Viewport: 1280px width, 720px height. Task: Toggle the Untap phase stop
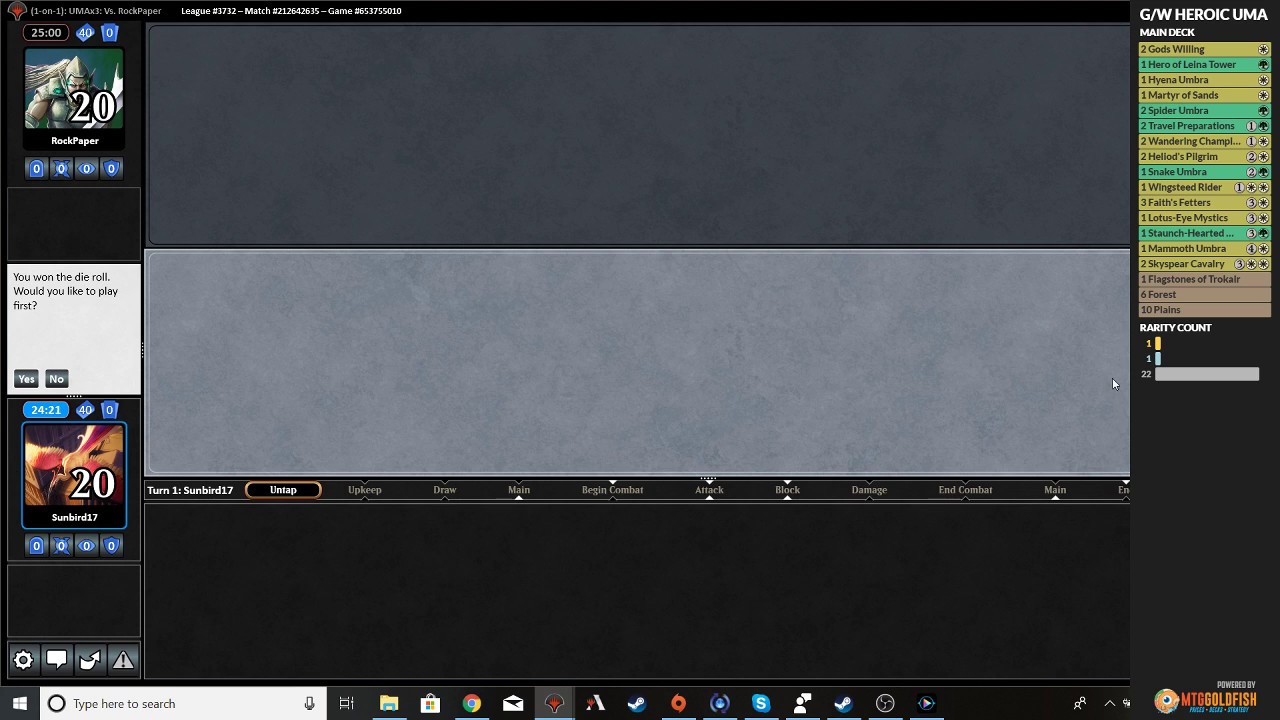tap(283, 490)
